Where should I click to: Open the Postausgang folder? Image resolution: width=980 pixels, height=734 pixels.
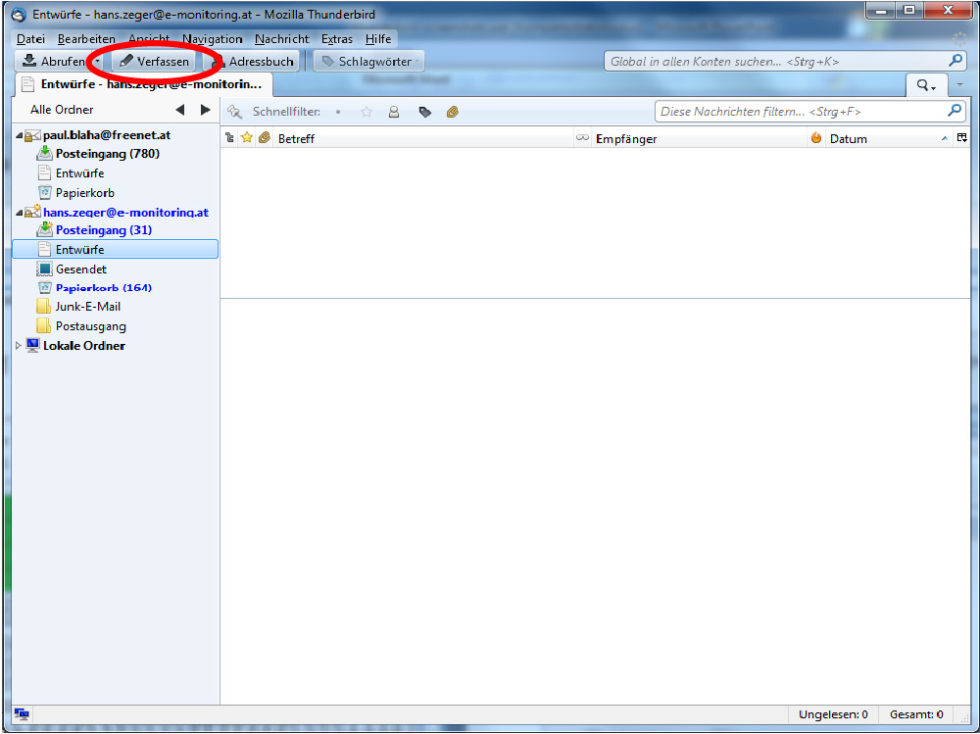(x=91, y=326)
